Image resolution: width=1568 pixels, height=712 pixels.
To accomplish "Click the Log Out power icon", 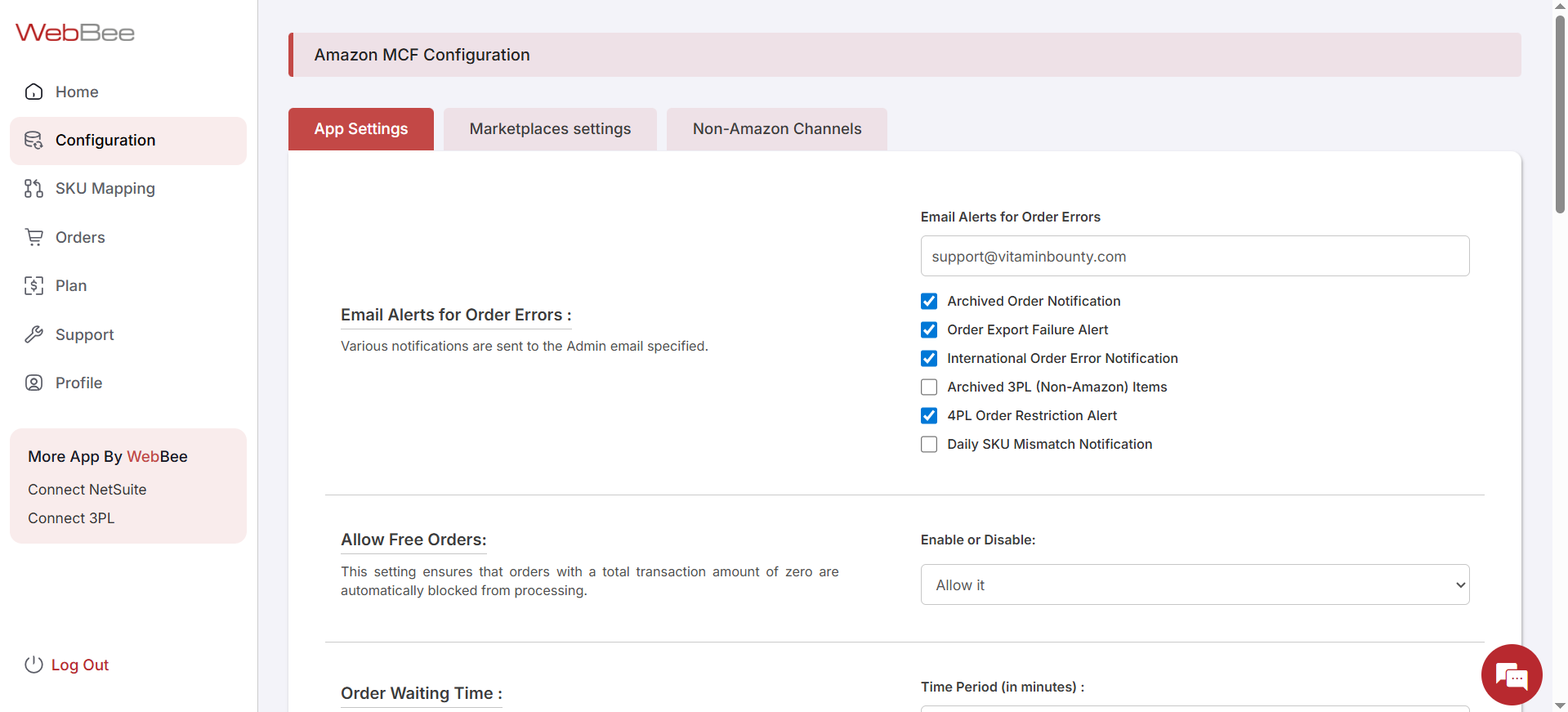I will click(34, 665).
